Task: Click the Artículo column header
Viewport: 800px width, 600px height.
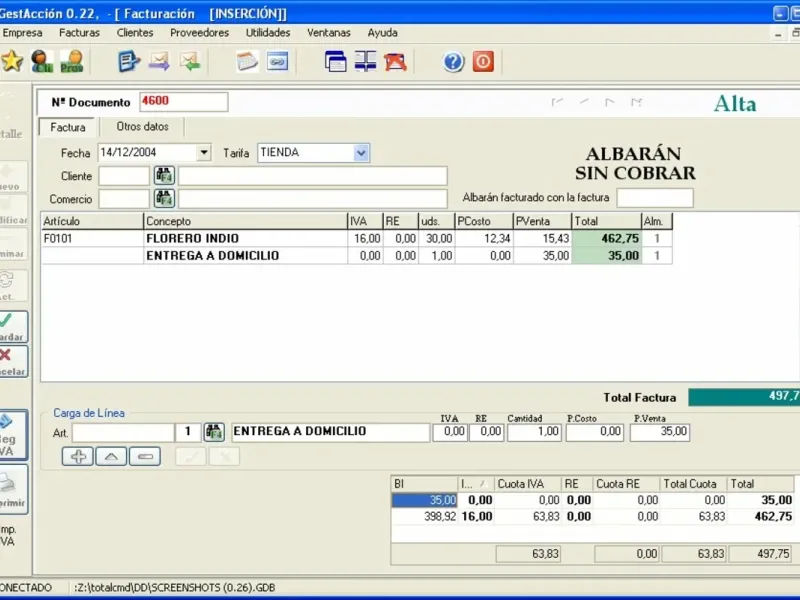Action: (x=92, y=221)
